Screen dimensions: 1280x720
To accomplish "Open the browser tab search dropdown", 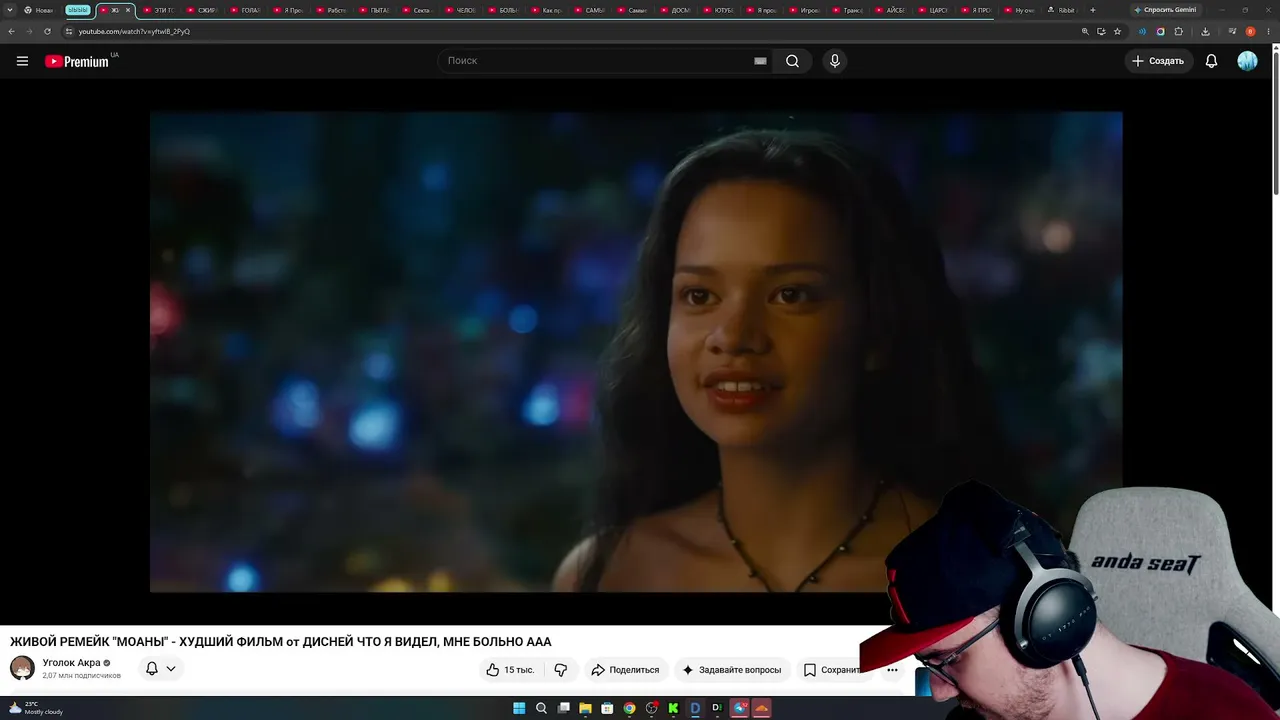I will point(10,10).
